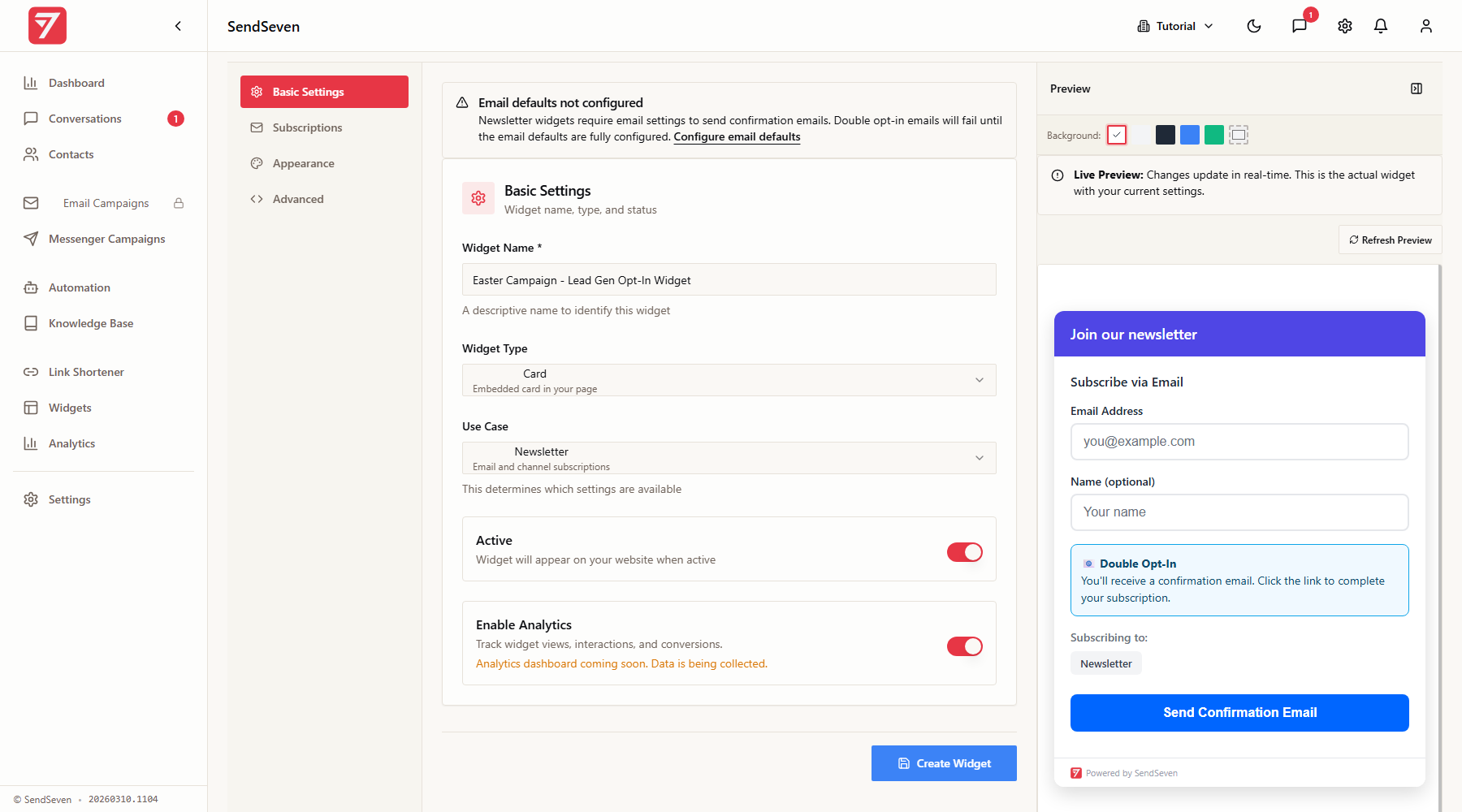
Task: Click the Refresh Preview button
Action: click(1391, 240)
